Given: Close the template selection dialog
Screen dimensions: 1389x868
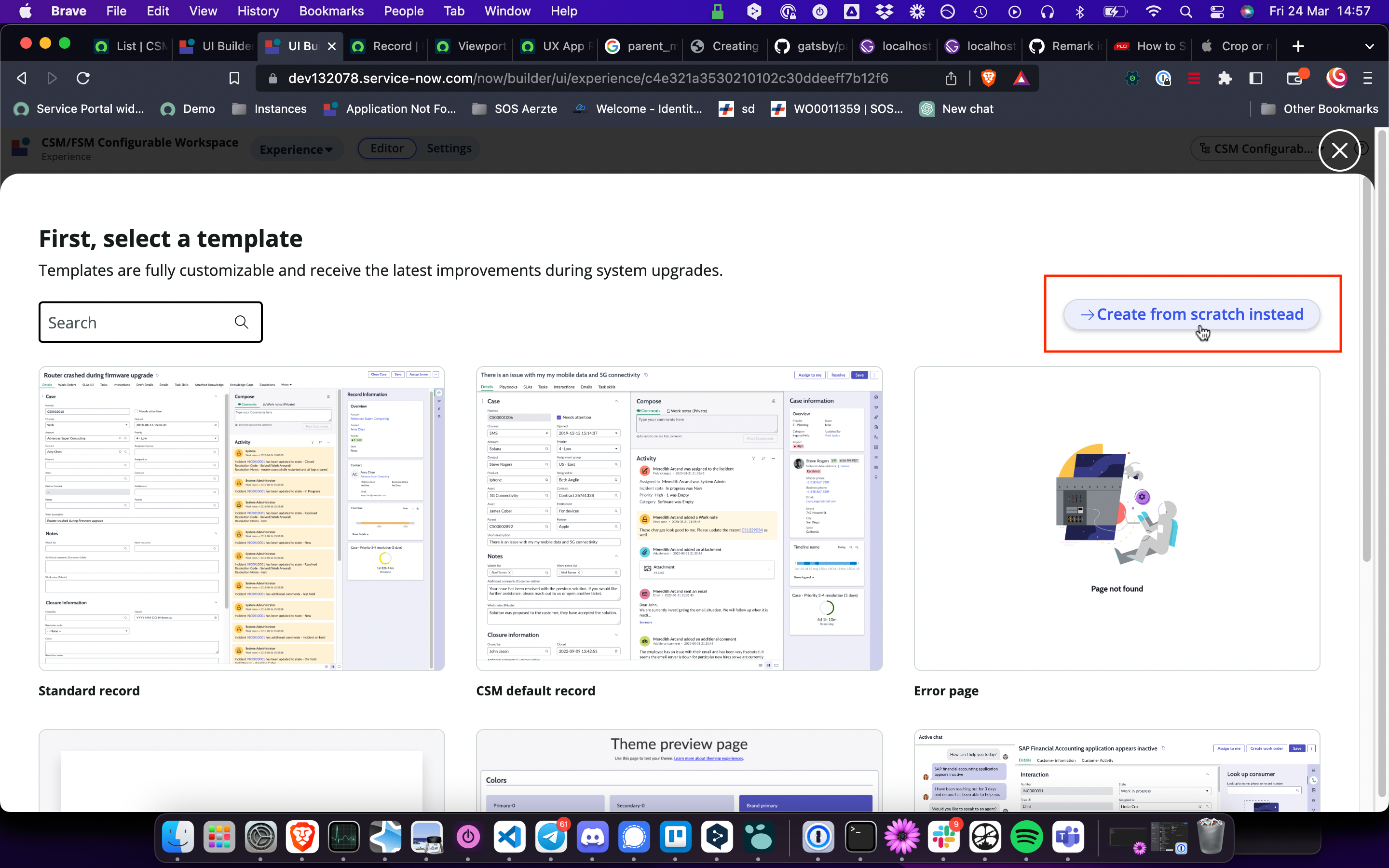Looking at the screenshot, I should (1339, 150).
